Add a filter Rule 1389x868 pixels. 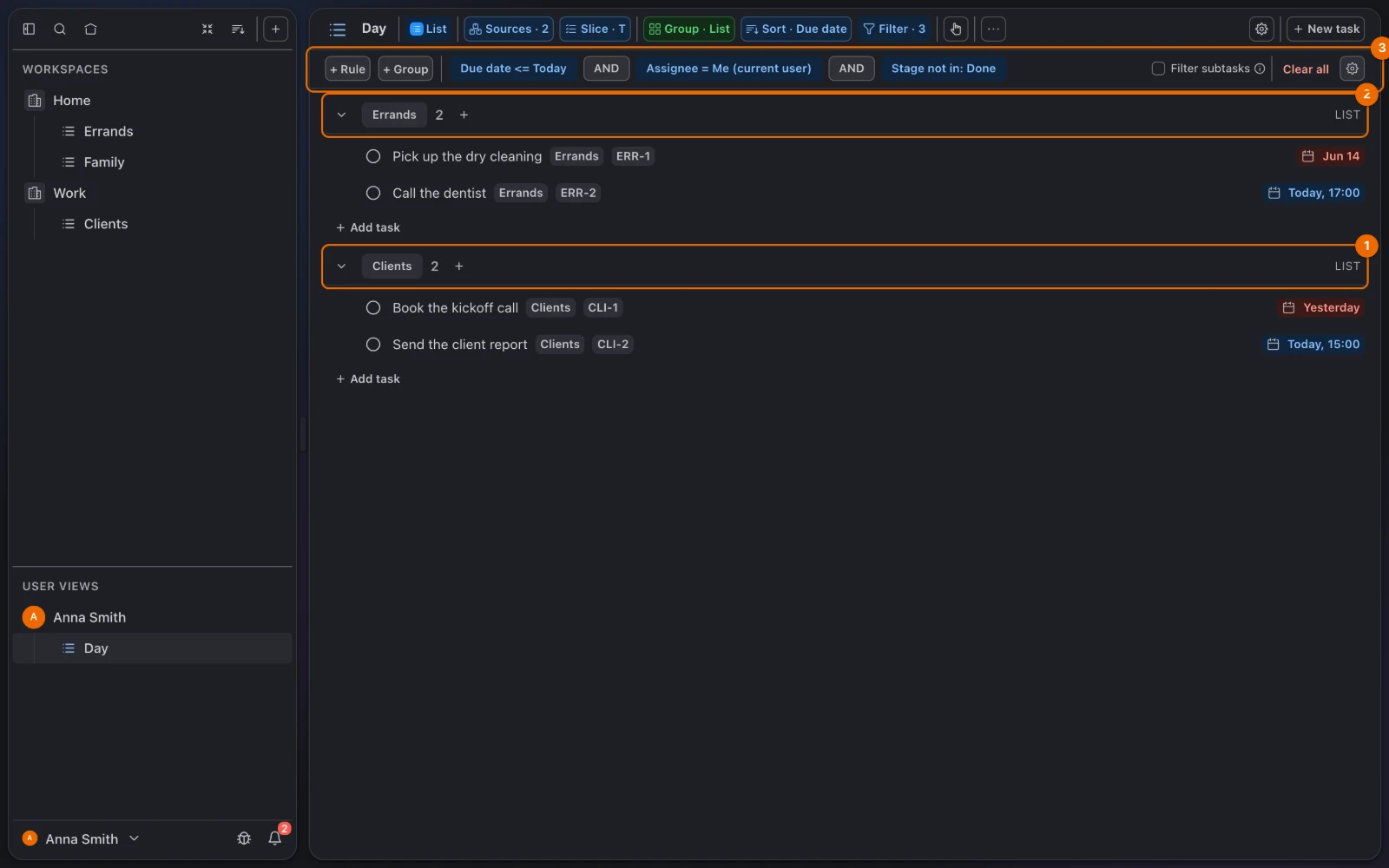point(347,69)
